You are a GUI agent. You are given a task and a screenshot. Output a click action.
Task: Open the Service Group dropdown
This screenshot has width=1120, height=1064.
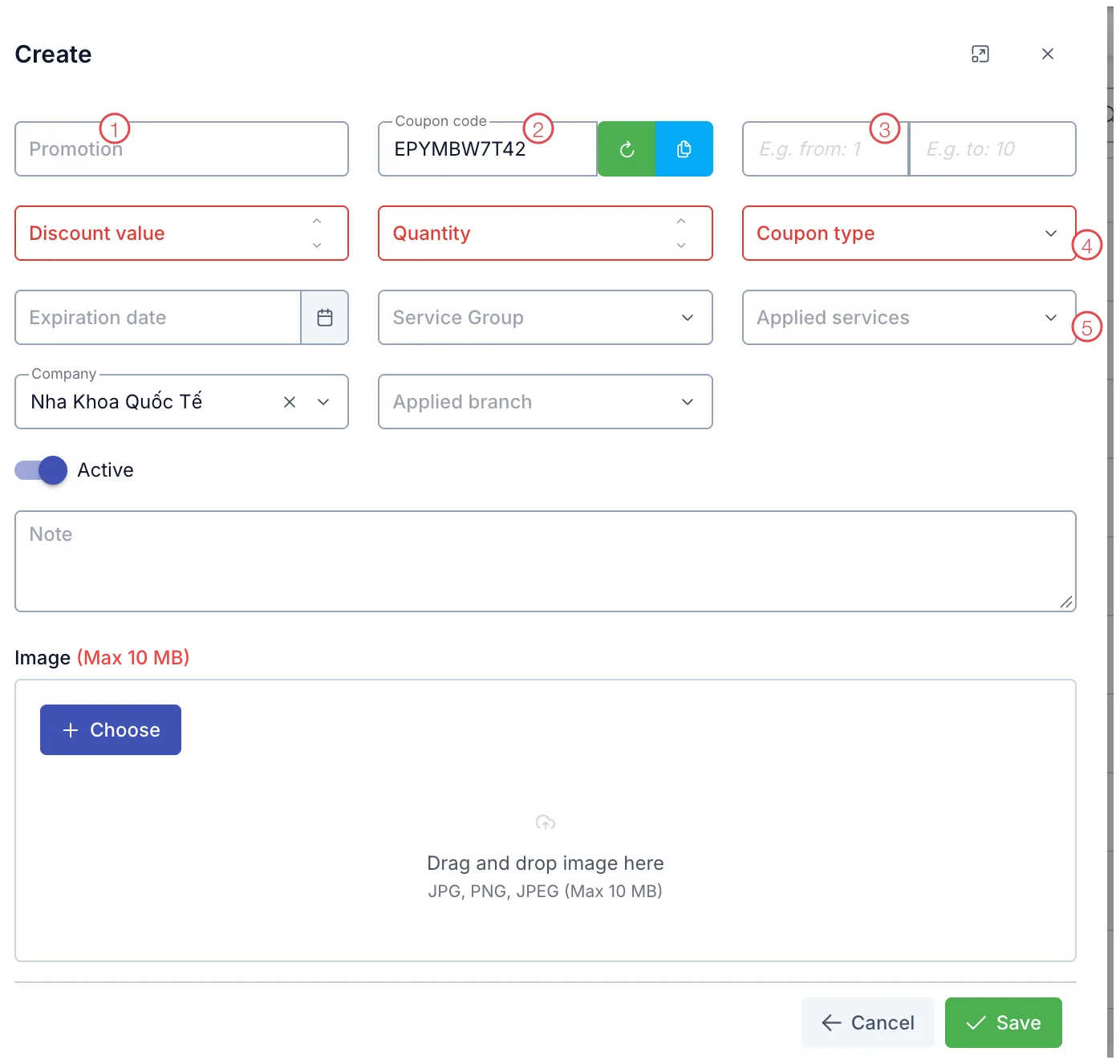pos(546,318)
